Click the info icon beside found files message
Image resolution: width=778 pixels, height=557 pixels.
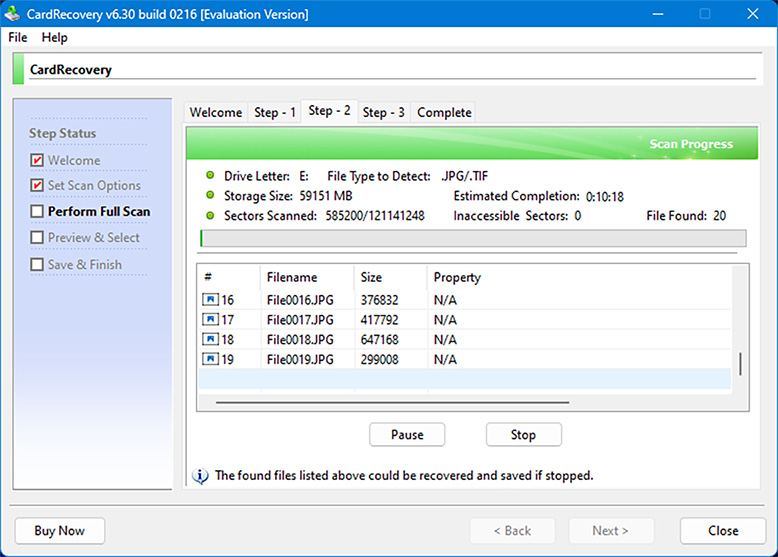(200, 476)
